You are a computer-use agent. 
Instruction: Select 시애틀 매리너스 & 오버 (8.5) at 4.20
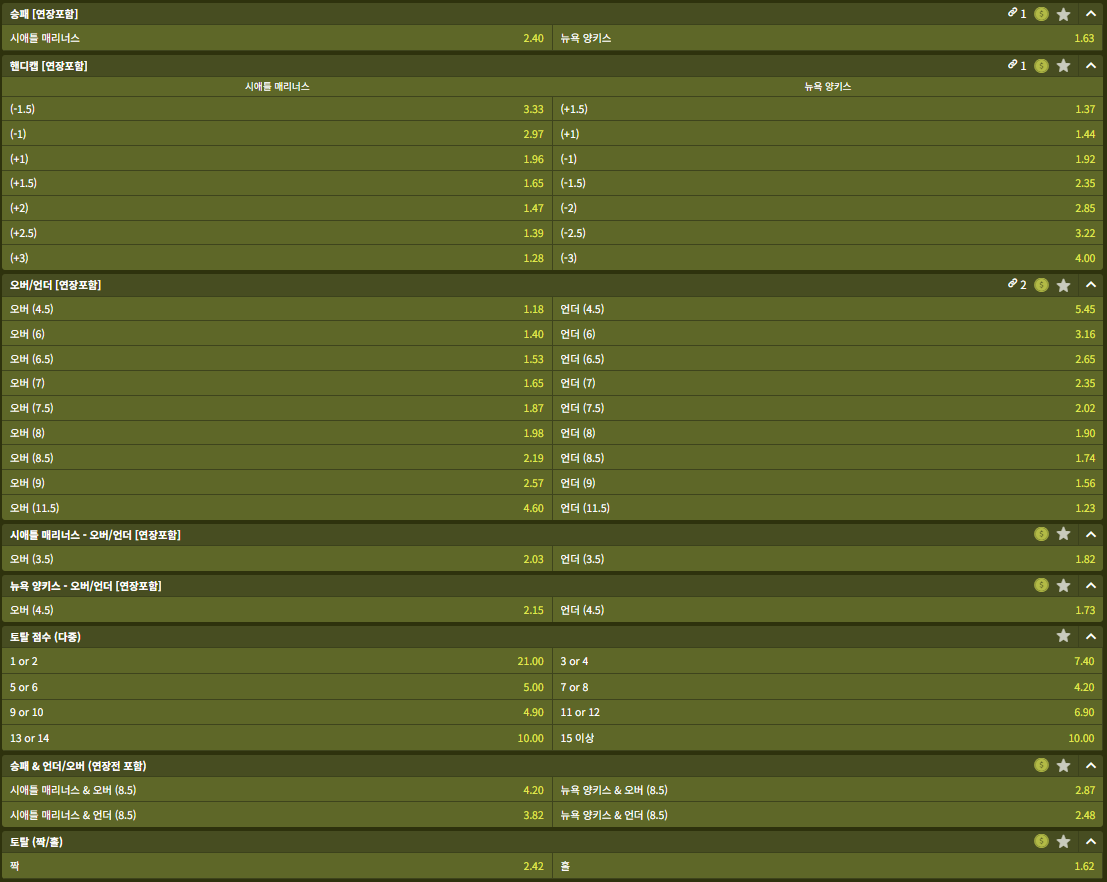(x=277, y=790)
